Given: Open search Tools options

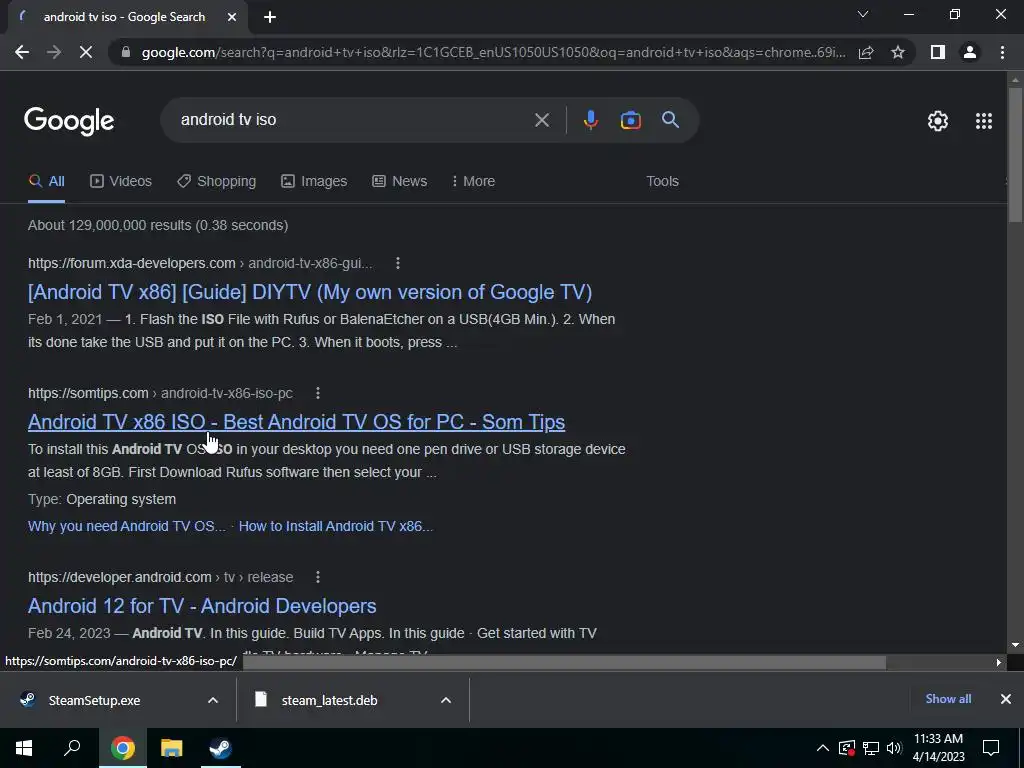Looking at the screenshot, I should click(x=662, y=182).
